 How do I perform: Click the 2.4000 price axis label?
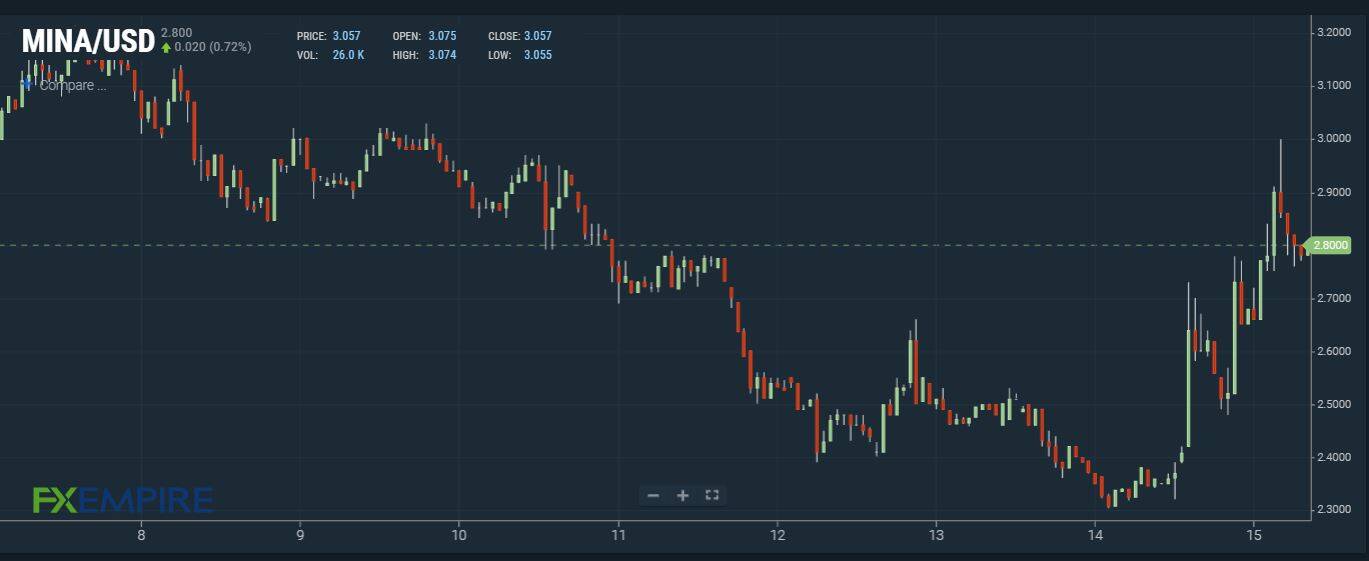1335,458
